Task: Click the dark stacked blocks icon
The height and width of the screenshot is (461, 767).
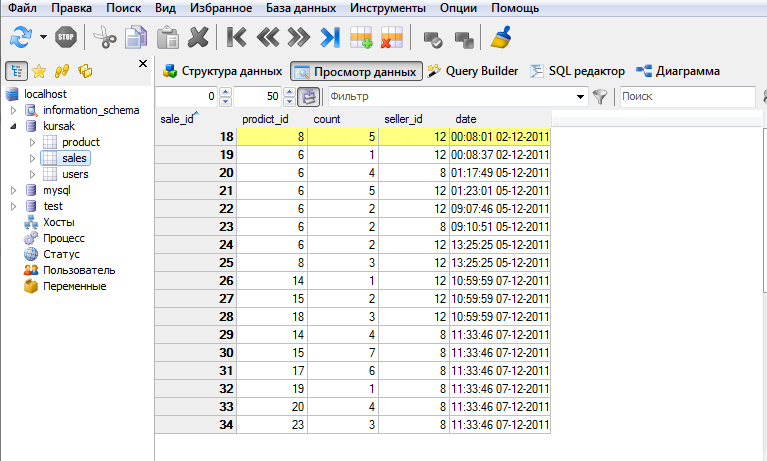Action: click(464, 39)
